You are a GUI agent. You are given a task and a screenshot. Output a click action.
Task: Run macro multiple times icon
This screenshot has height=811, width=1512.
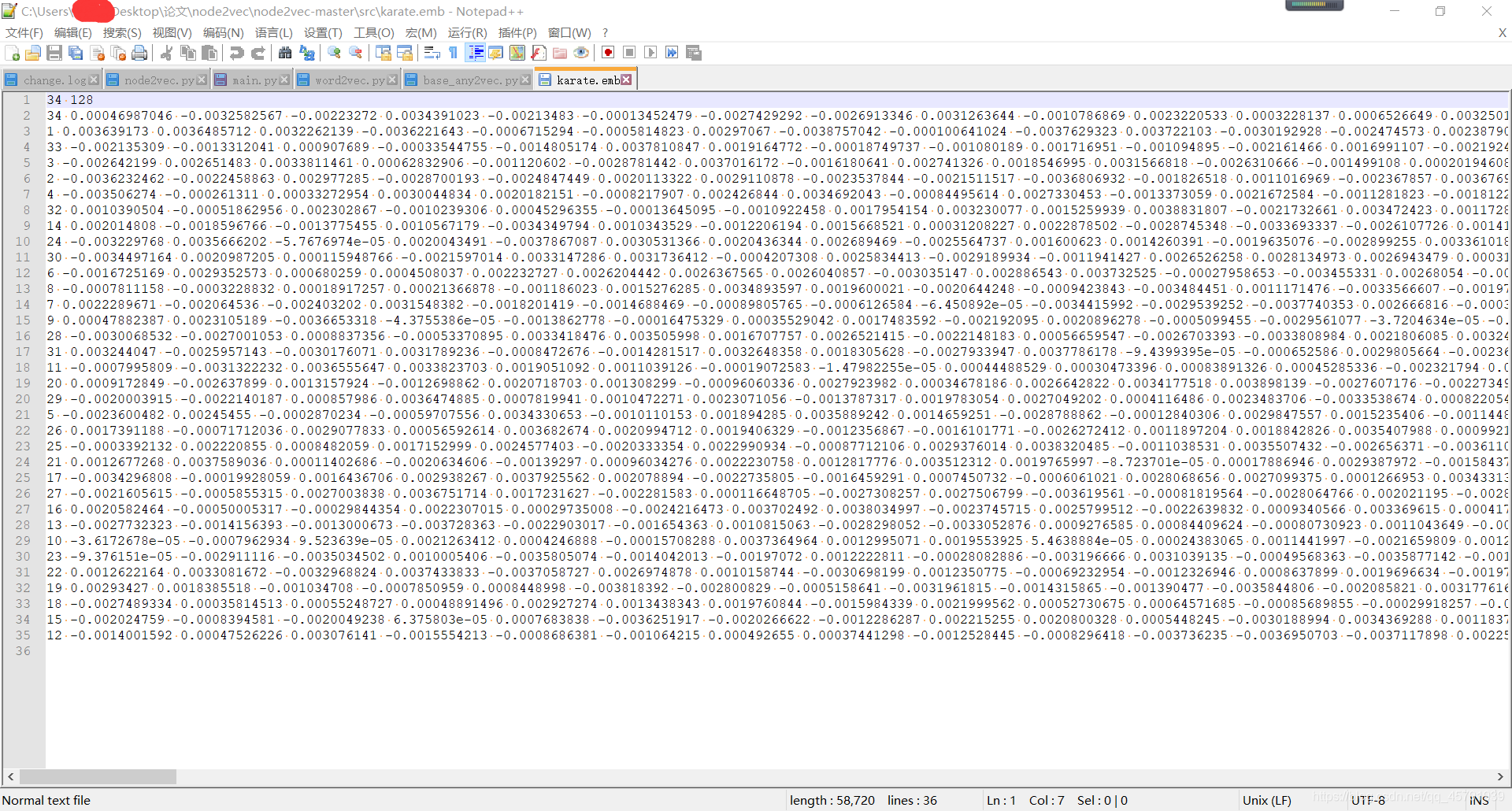pyautogui.click(x=672, y=53)
